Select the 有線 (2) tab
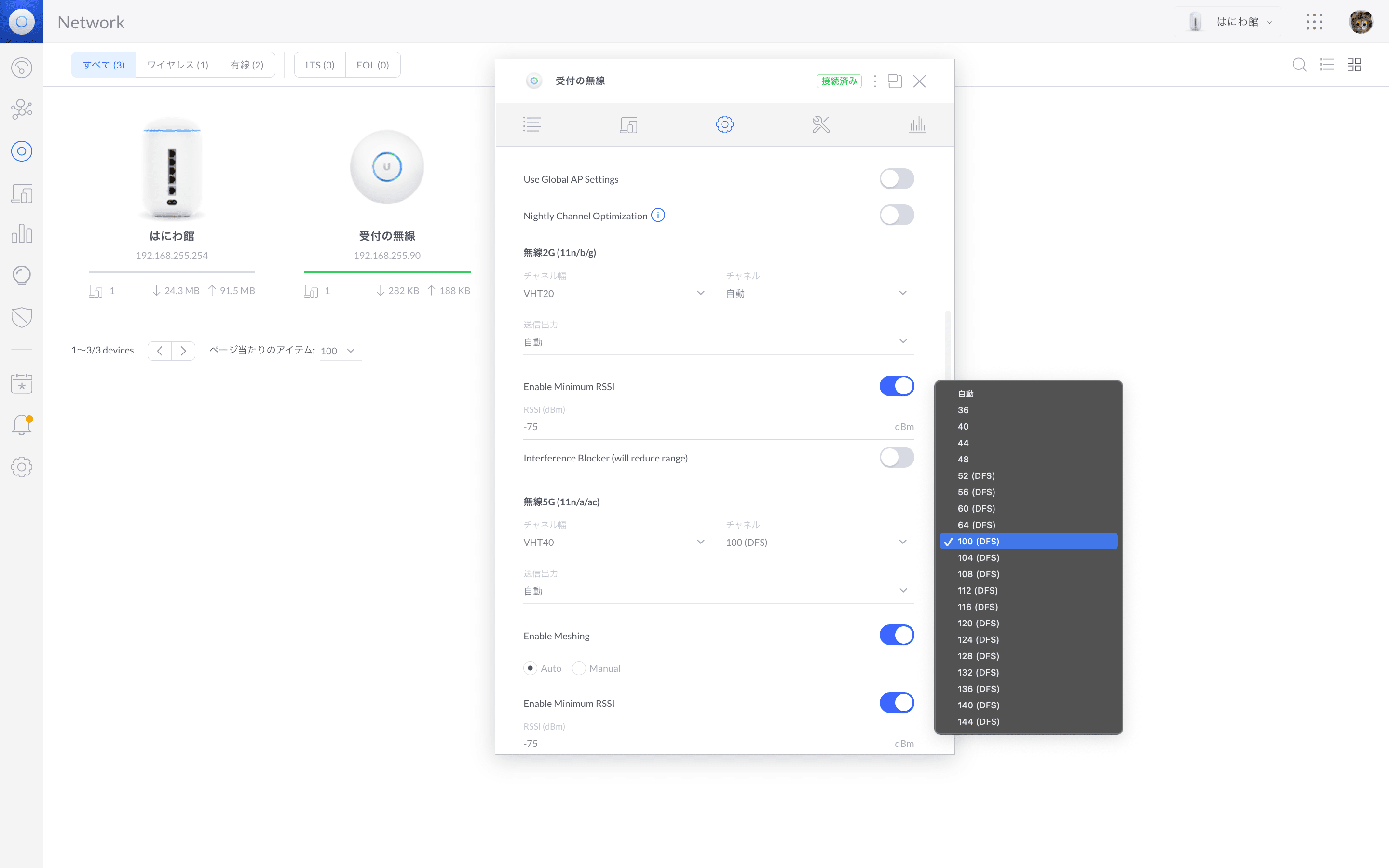 247,65
